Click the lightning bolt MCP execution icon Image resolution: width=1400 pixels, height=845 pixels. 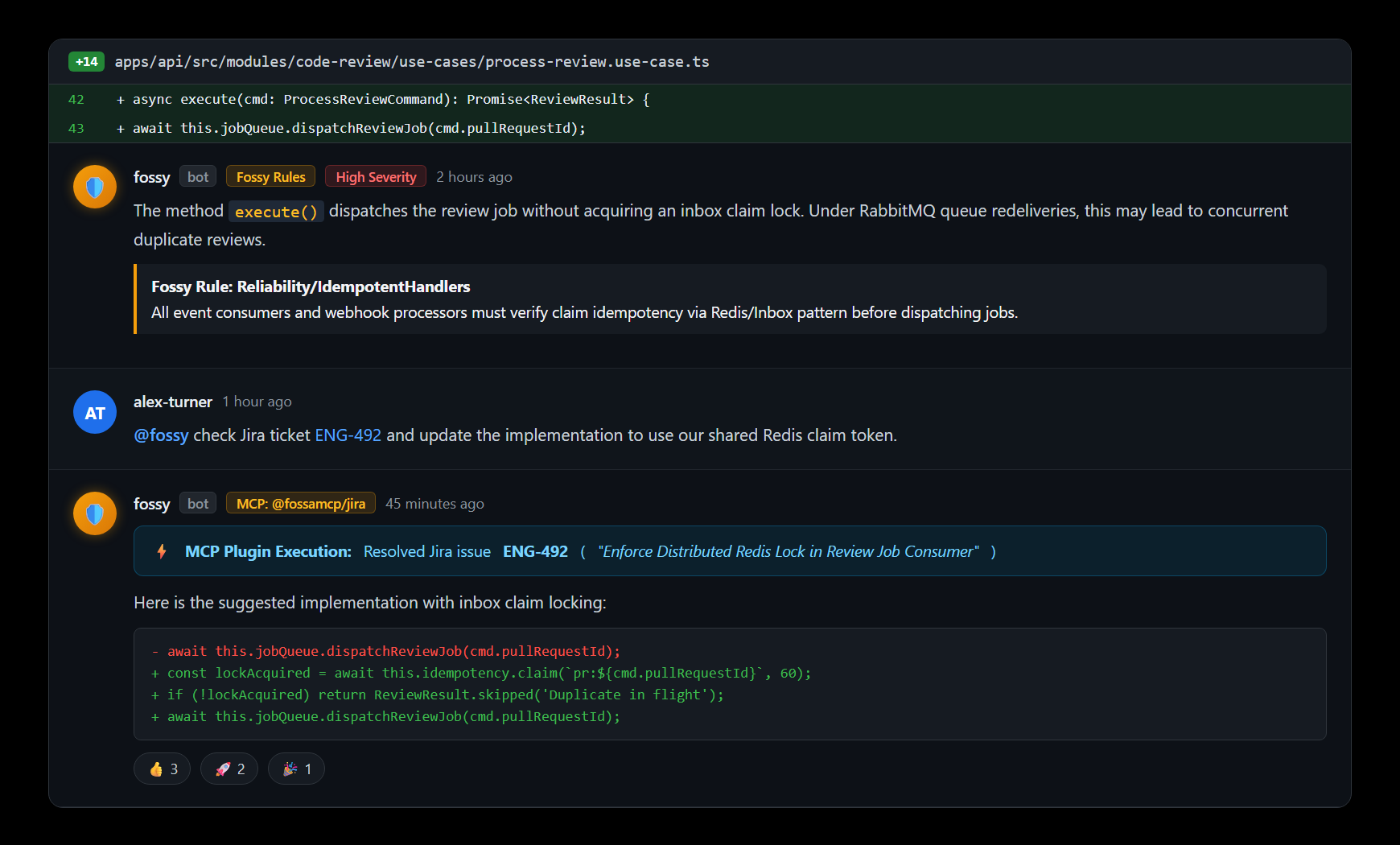point(162,551)
